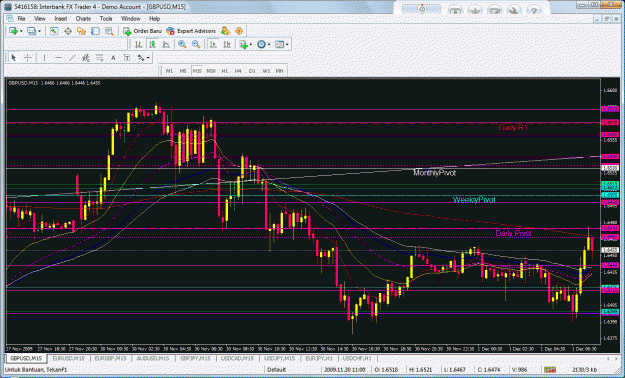Image resolution: width=625 pixels, height=378 pixels.
Task: Open the Templates icon
Action: [279, 45]
